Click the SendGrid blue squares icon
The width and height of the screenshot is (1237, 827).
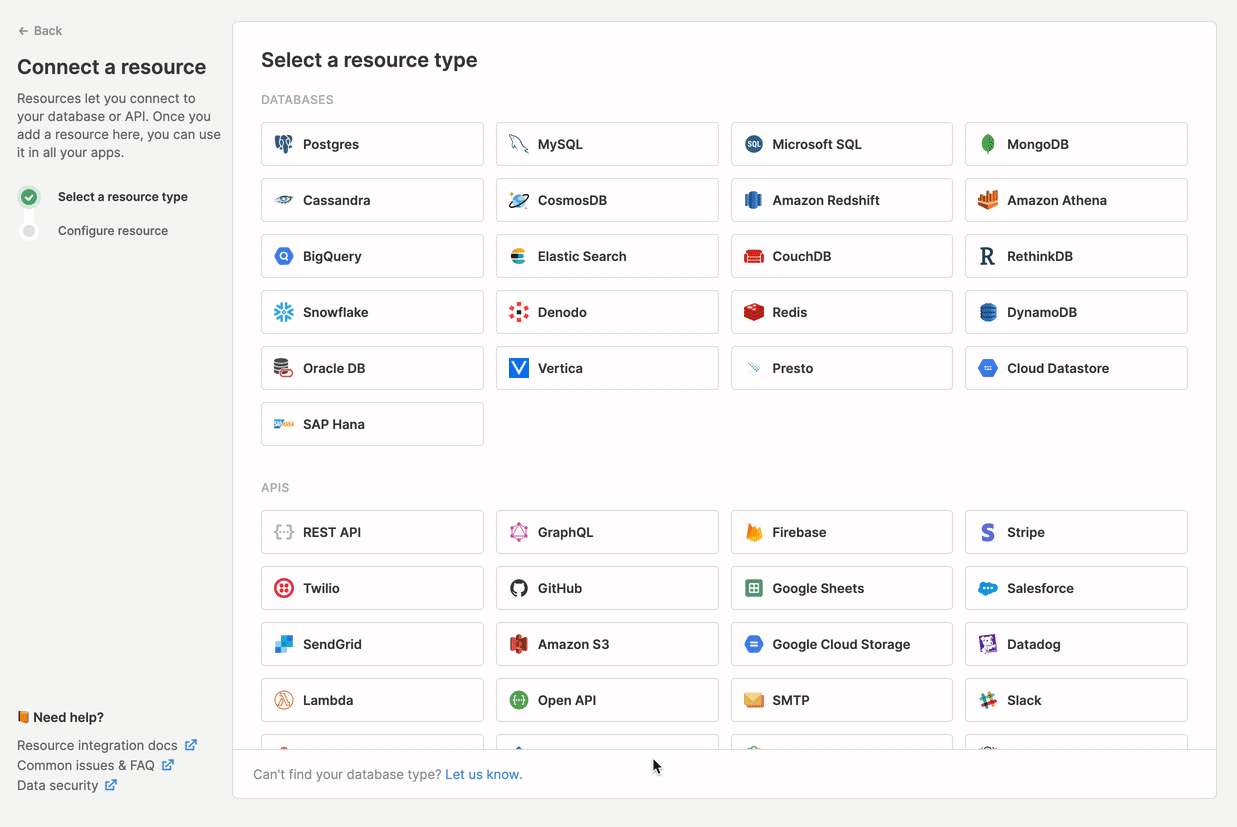pyautogui.click(x=284, y=644)
